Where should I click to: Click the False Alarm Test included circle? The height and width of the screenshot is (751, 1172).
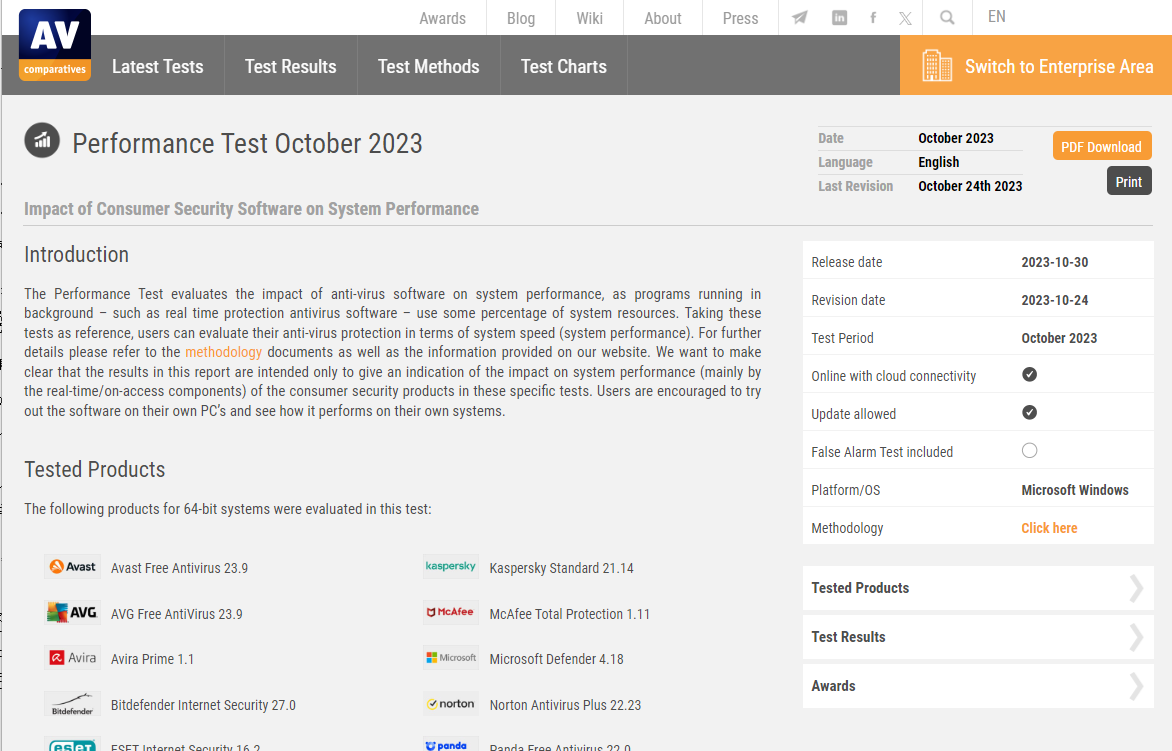1029,451
